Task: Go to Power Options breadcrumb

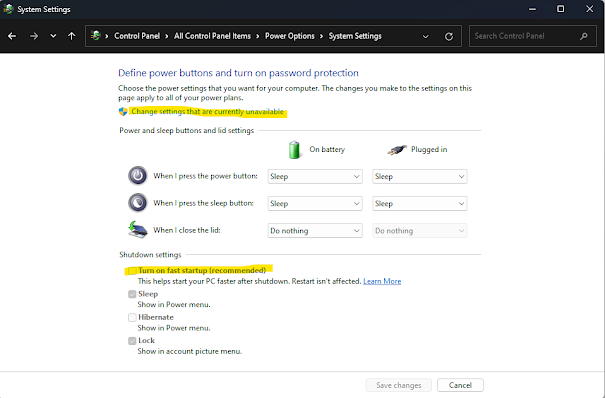Action: tap(290, 36)
